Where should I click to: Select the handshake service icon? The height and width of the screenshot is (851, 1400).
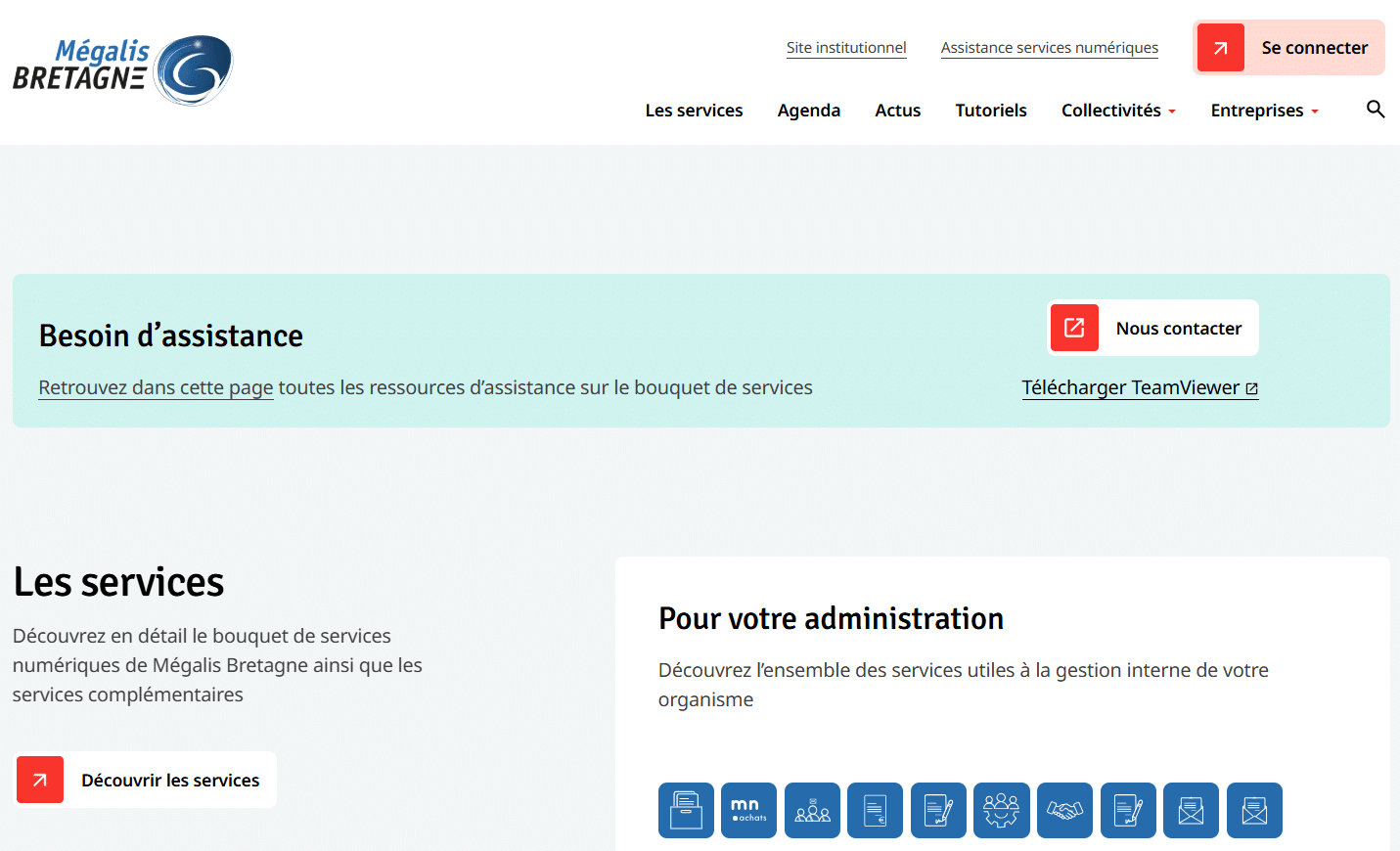pos(1064,810)
